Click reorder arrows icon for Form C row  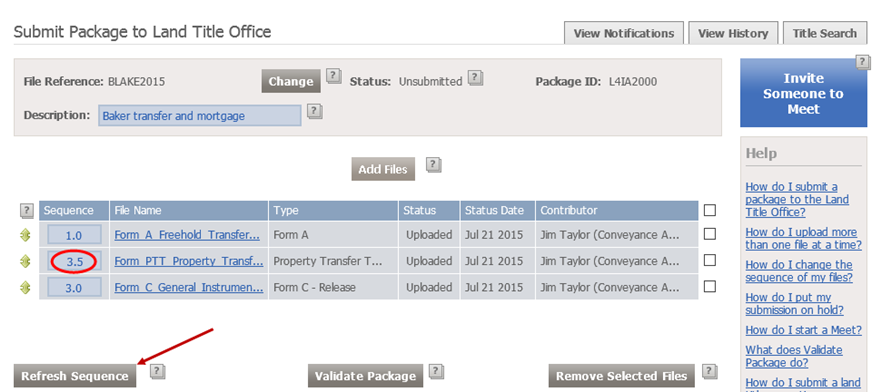(25, 287)
